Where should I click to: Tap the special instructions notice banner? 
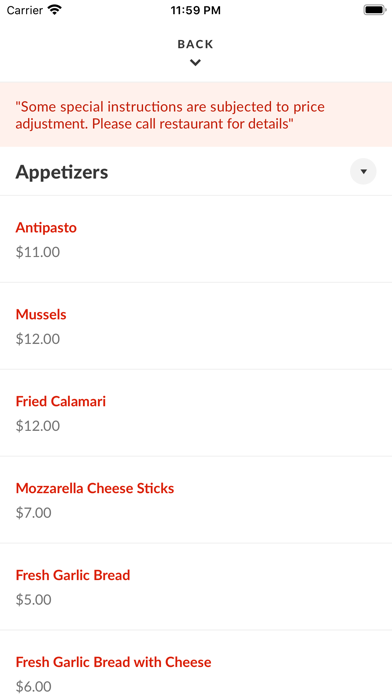point(196,115)
